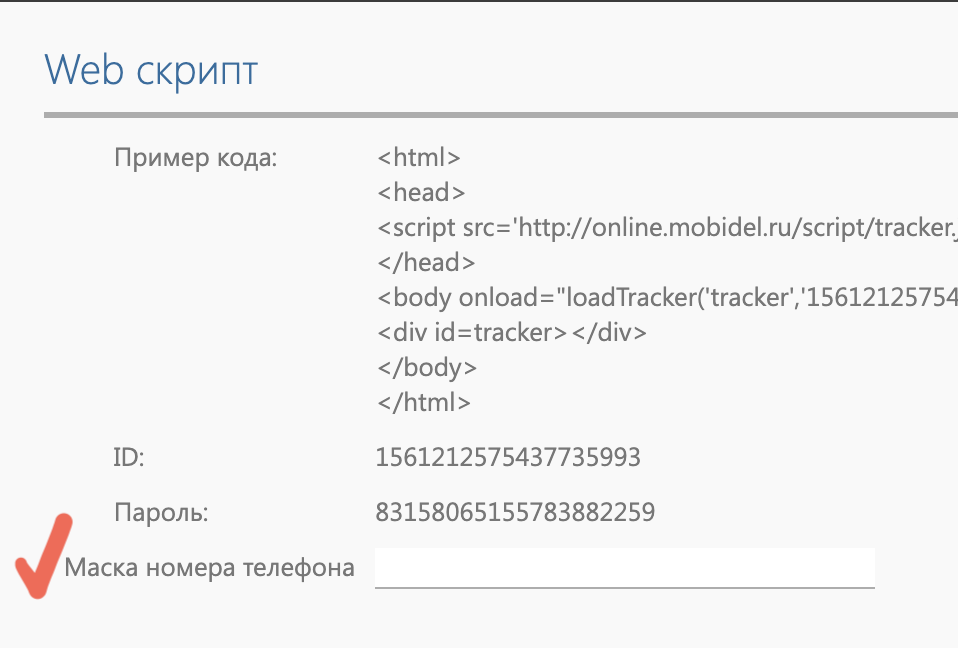
Task: Click the ID value 1561212575437735993
Action: coord(508,458)
